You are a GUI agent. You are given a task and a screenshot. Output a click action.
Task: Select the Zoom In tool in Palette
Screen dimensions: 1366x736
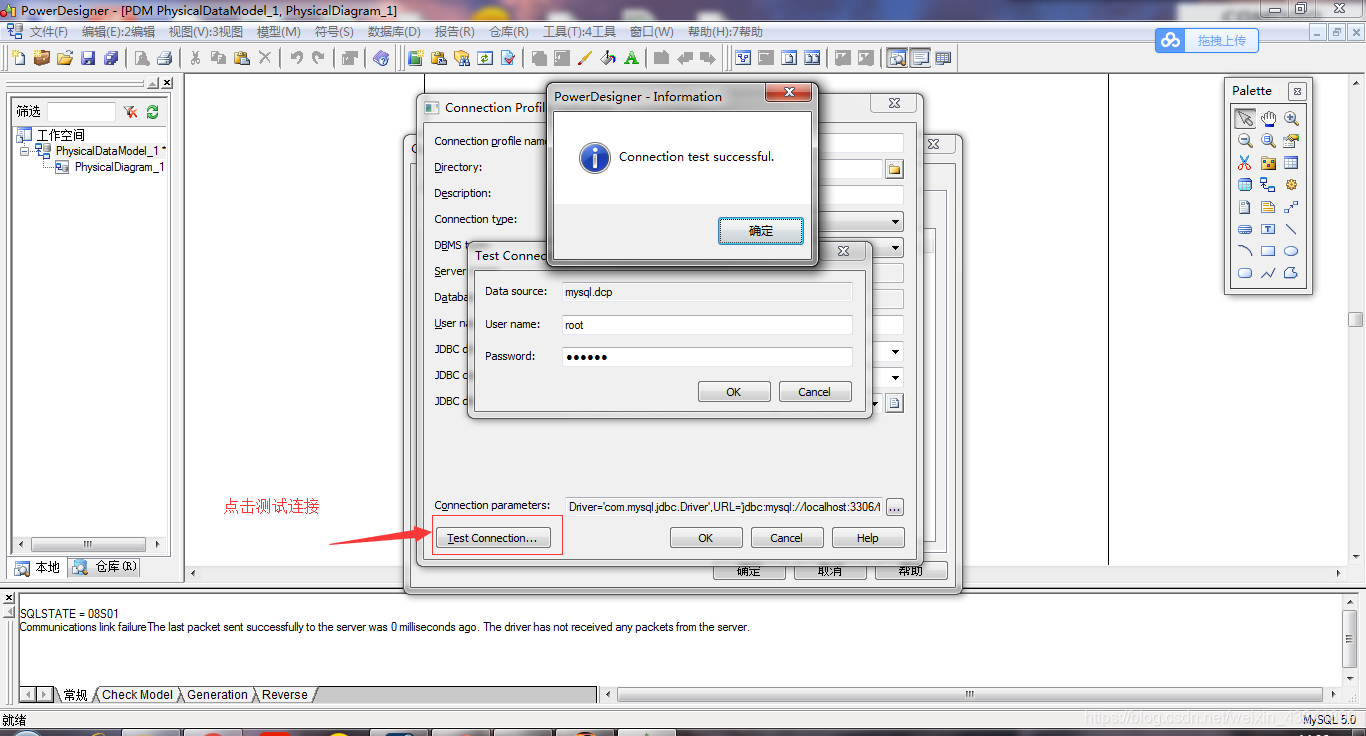[1291, 118]
